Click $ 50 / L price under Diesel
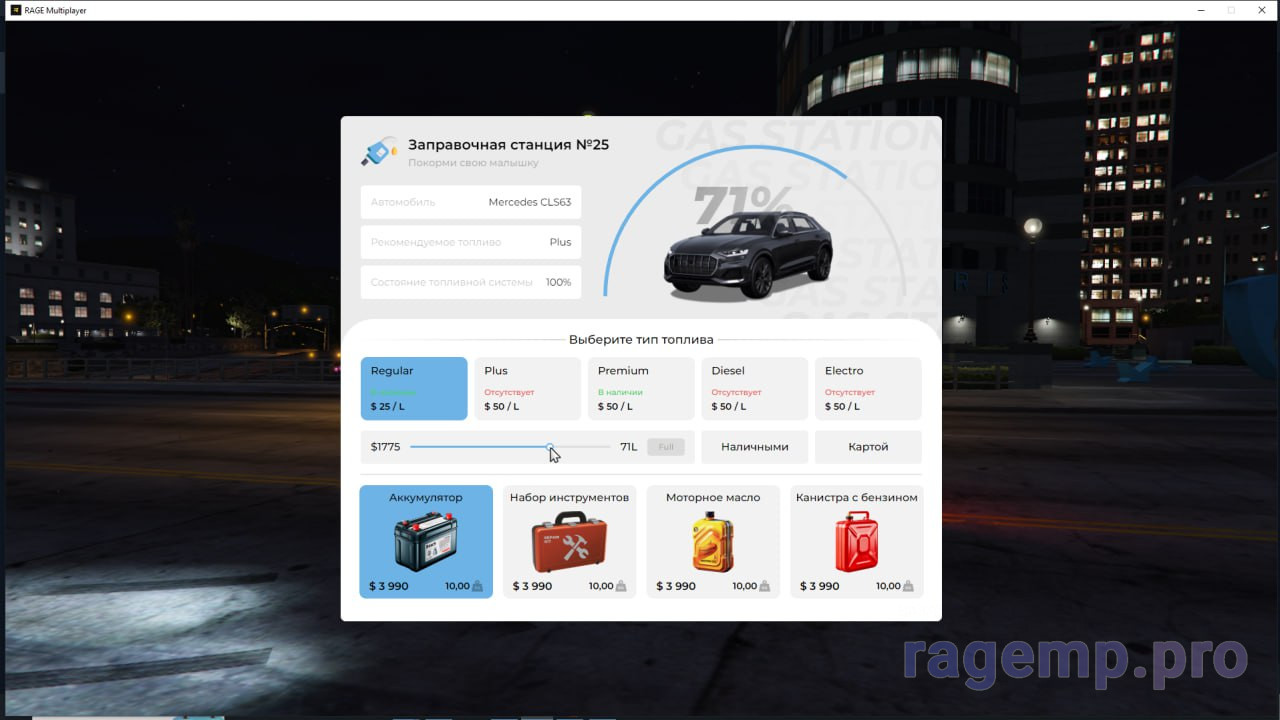1280x720 pixels. (x=727, y=407)
